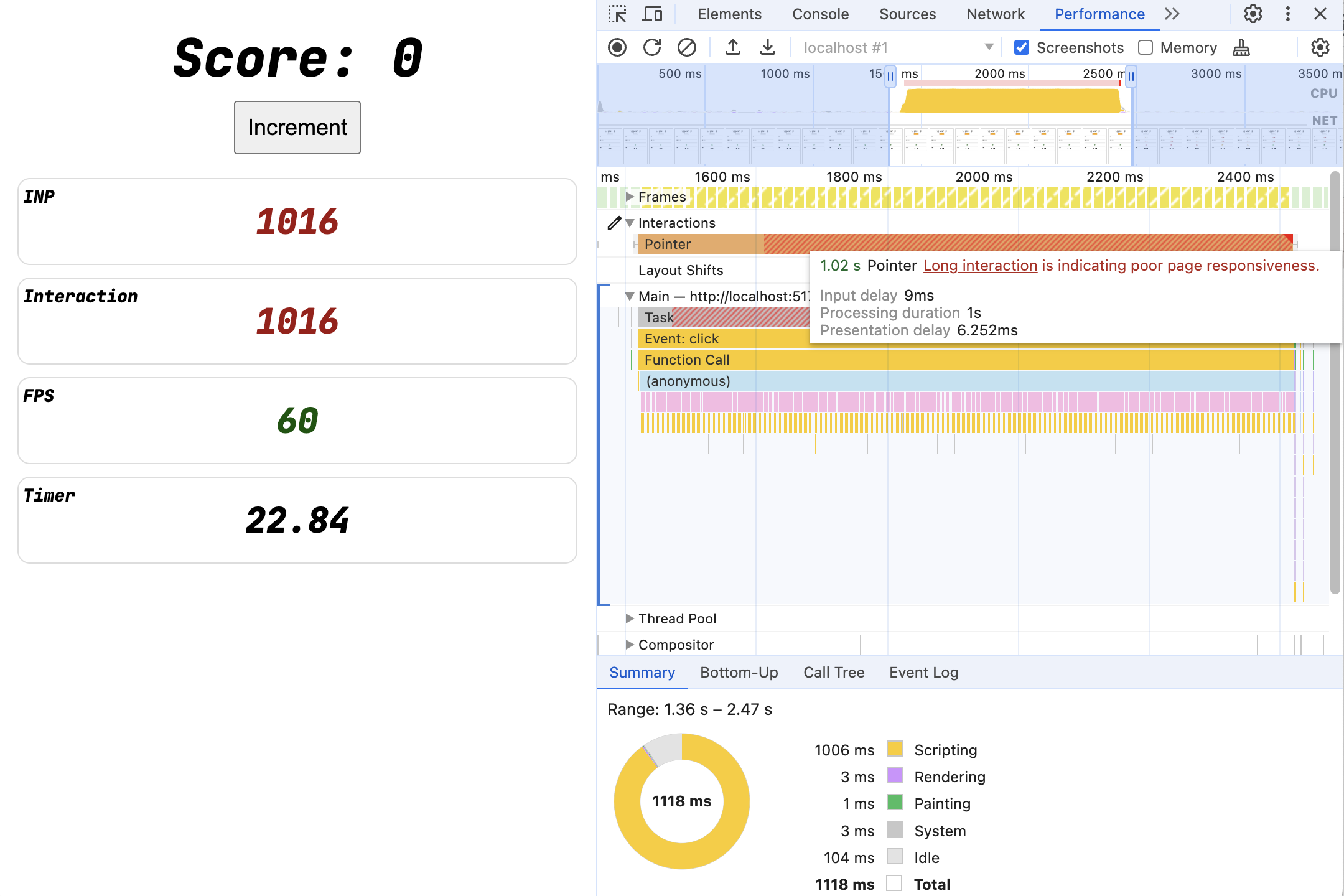Image resolution: width=1344 pixels, height=896 pixels.
Task: Expand the Thread Pool section
Action: click(627, 618)
